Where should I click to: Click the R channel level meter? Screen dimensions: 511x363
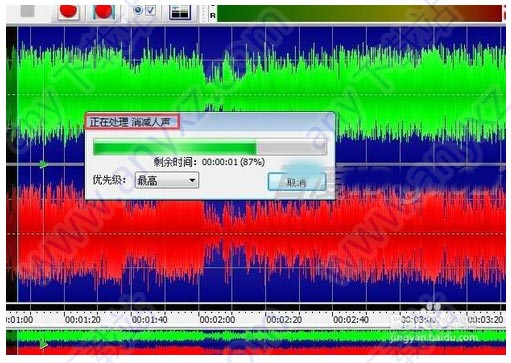(x=359, y=14)
